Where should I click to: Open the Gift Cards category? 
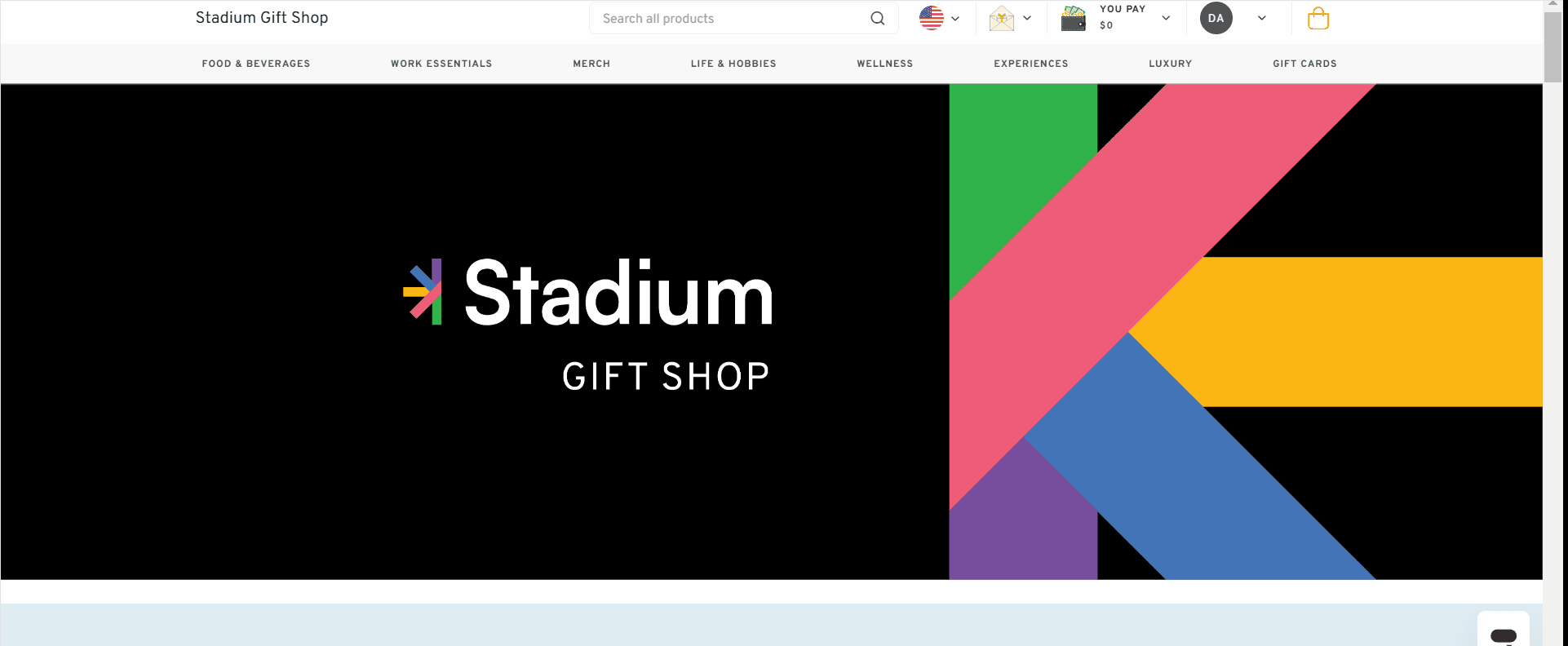(1304, 64)
